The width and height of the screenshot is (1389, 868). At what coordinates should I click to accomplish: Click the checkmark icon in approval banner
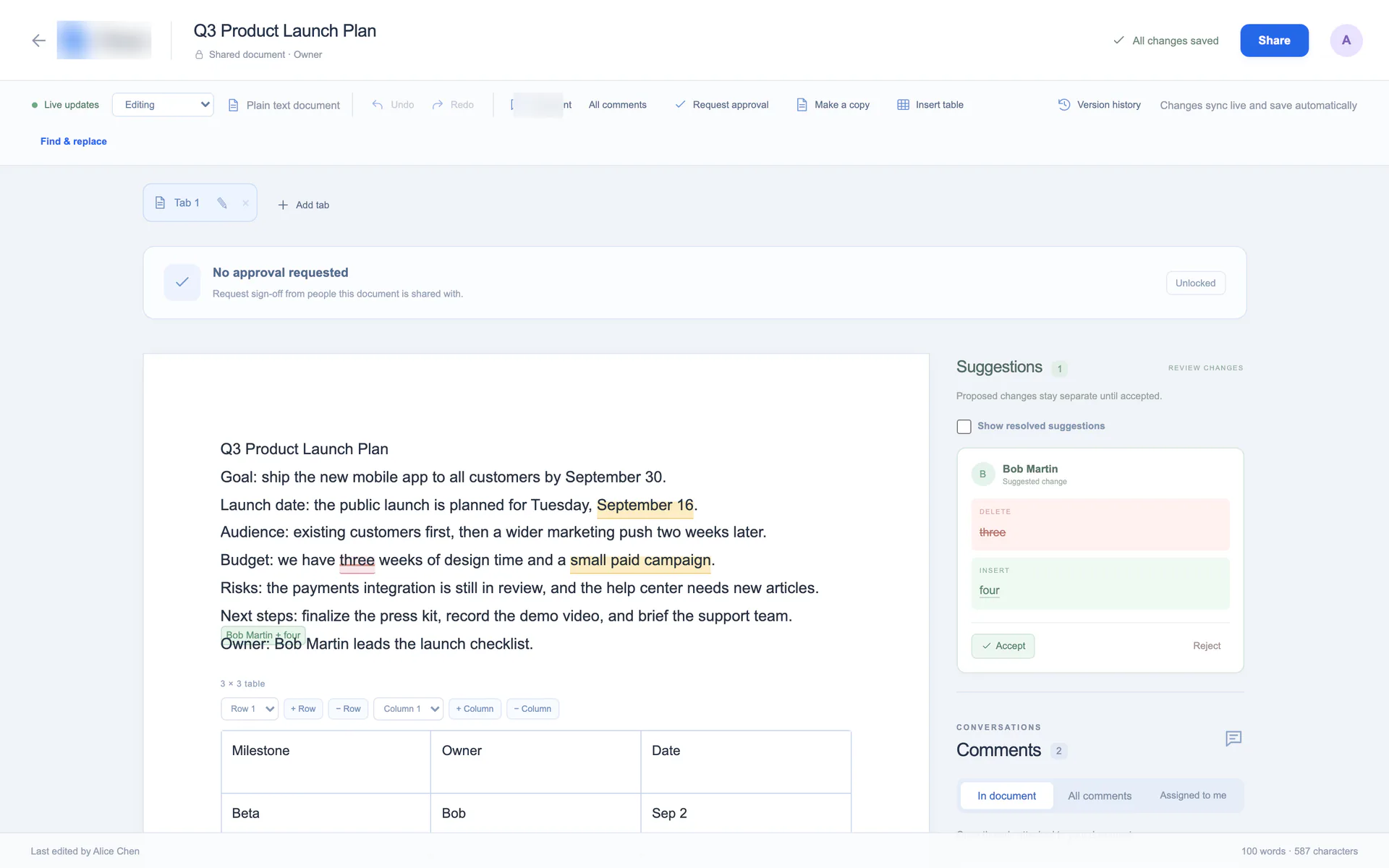click(182, 282)
